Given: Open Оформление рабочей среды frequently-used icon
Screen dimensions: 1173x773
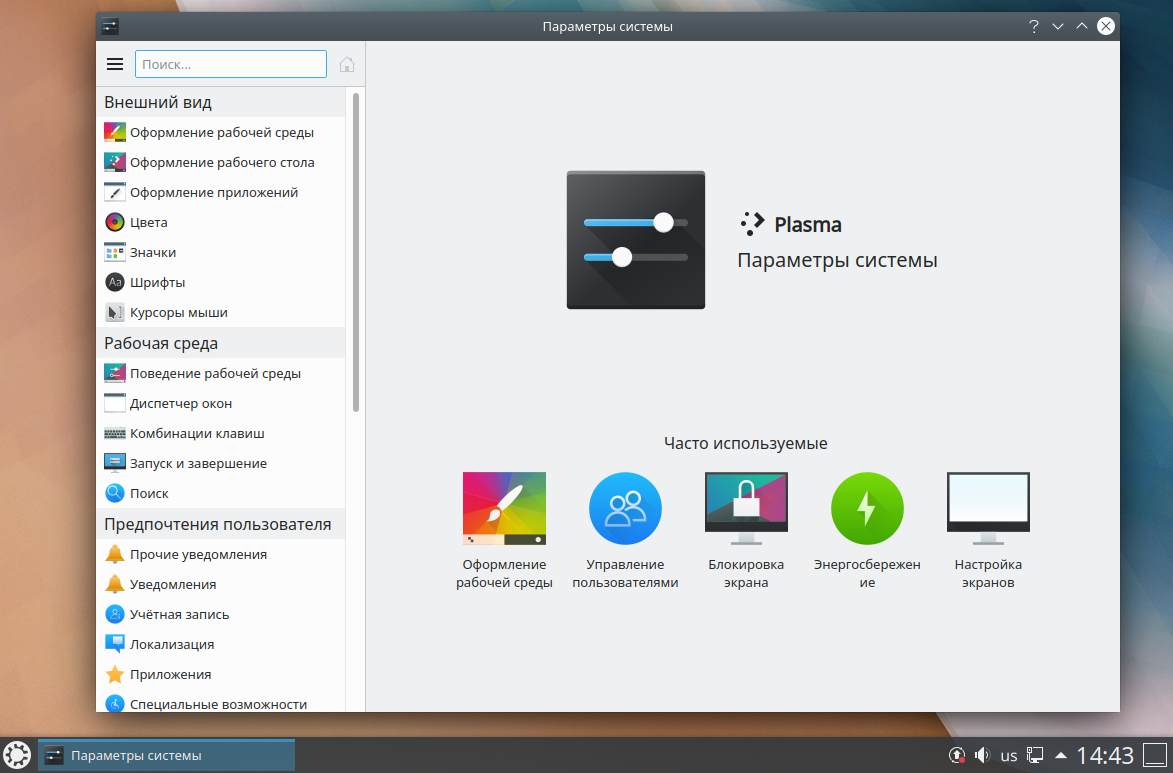Looking at the screenshot, I should tap(504, 508).
